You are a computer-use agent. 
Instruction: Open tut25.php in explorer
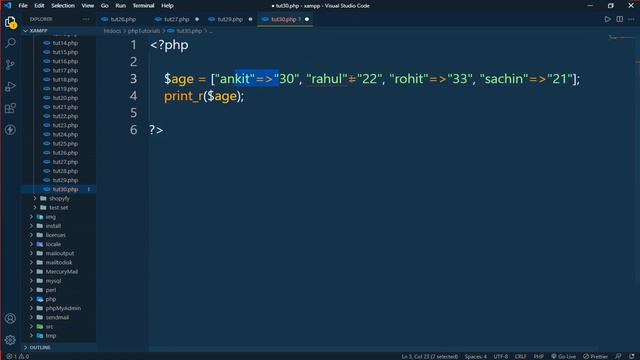(65, 144)
